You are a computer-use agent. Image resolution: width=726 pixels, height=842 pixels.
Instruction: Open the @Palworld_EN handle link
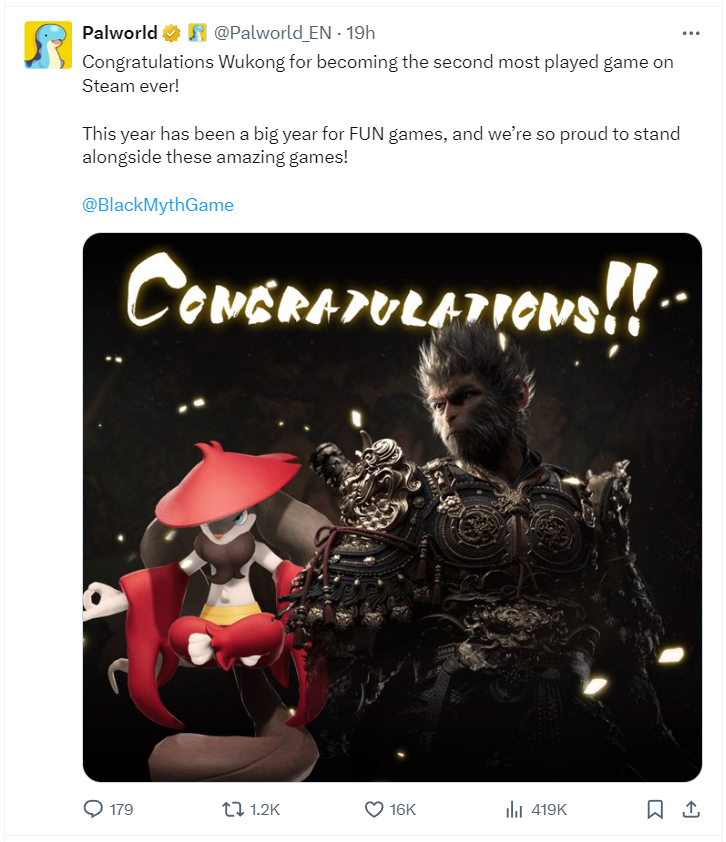[x=273, y=33]
